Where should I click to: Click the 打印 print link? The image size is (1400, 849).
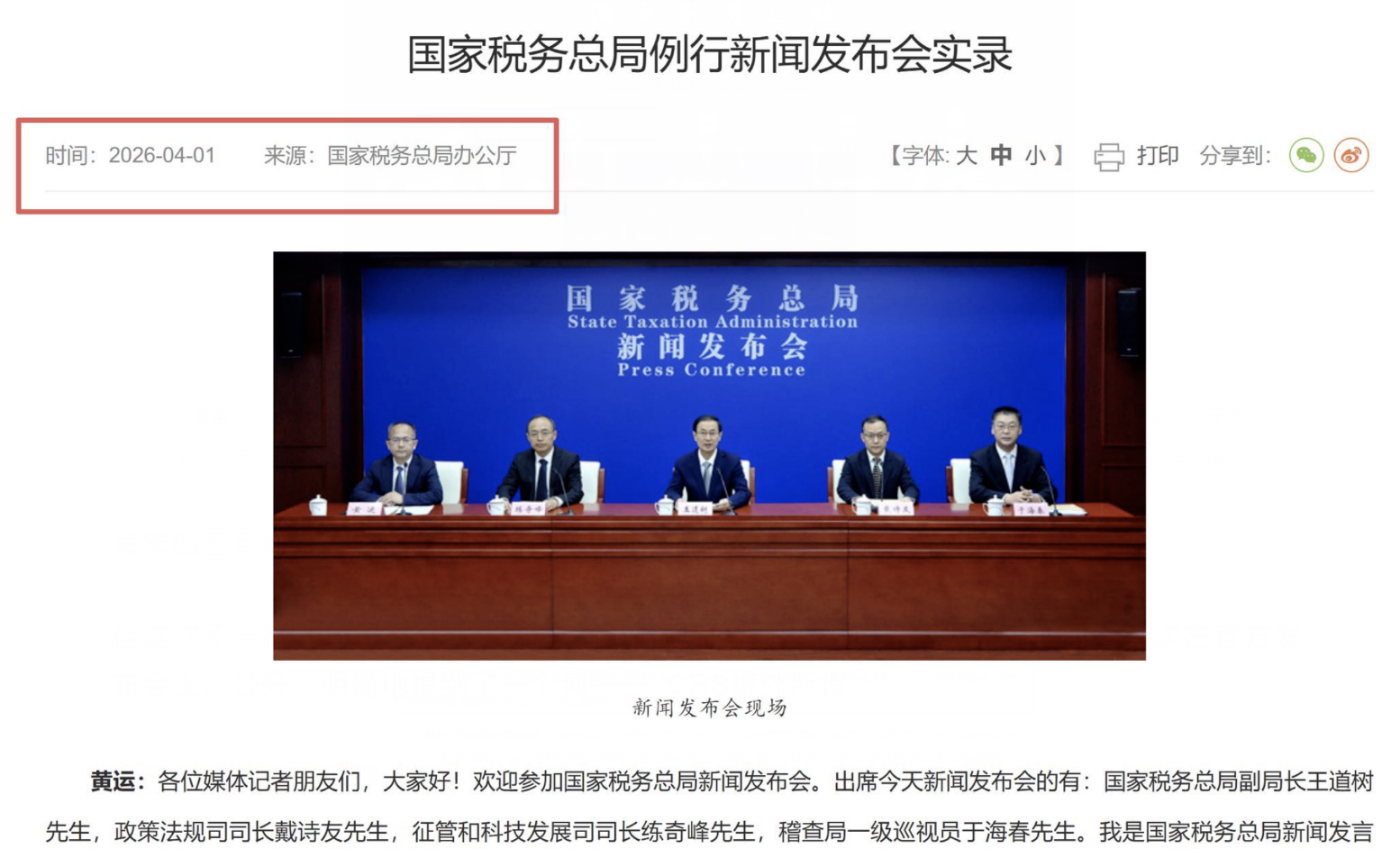(x=1158, y=155)
